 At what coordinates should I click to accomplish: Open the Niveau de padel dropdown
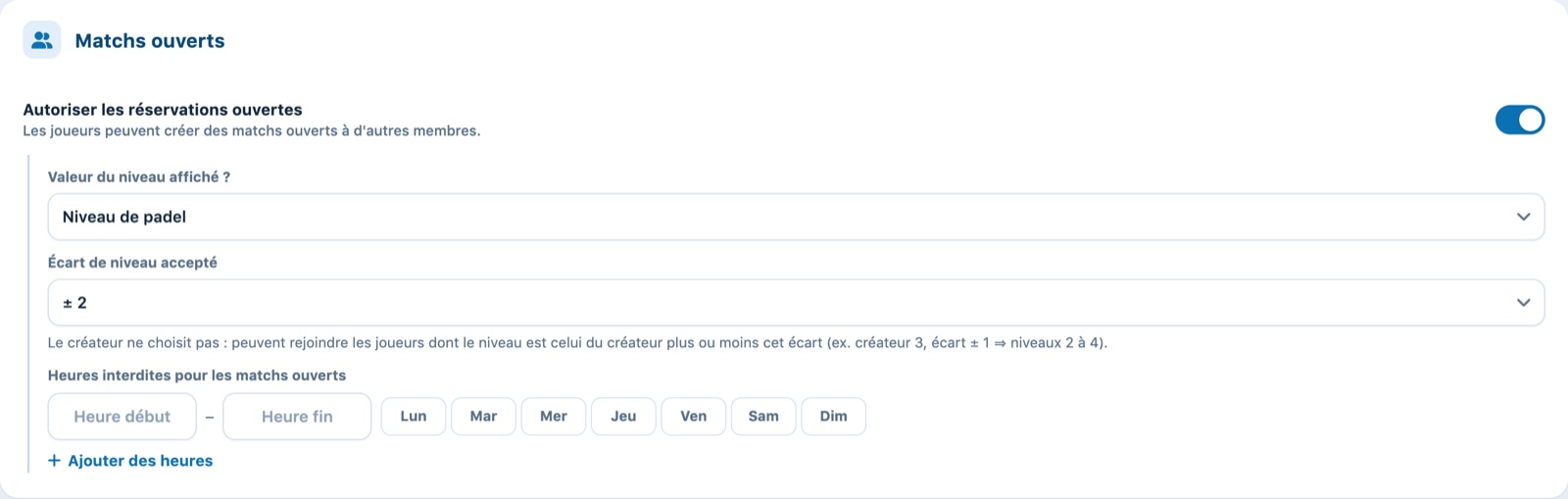(x=796, y=217)
